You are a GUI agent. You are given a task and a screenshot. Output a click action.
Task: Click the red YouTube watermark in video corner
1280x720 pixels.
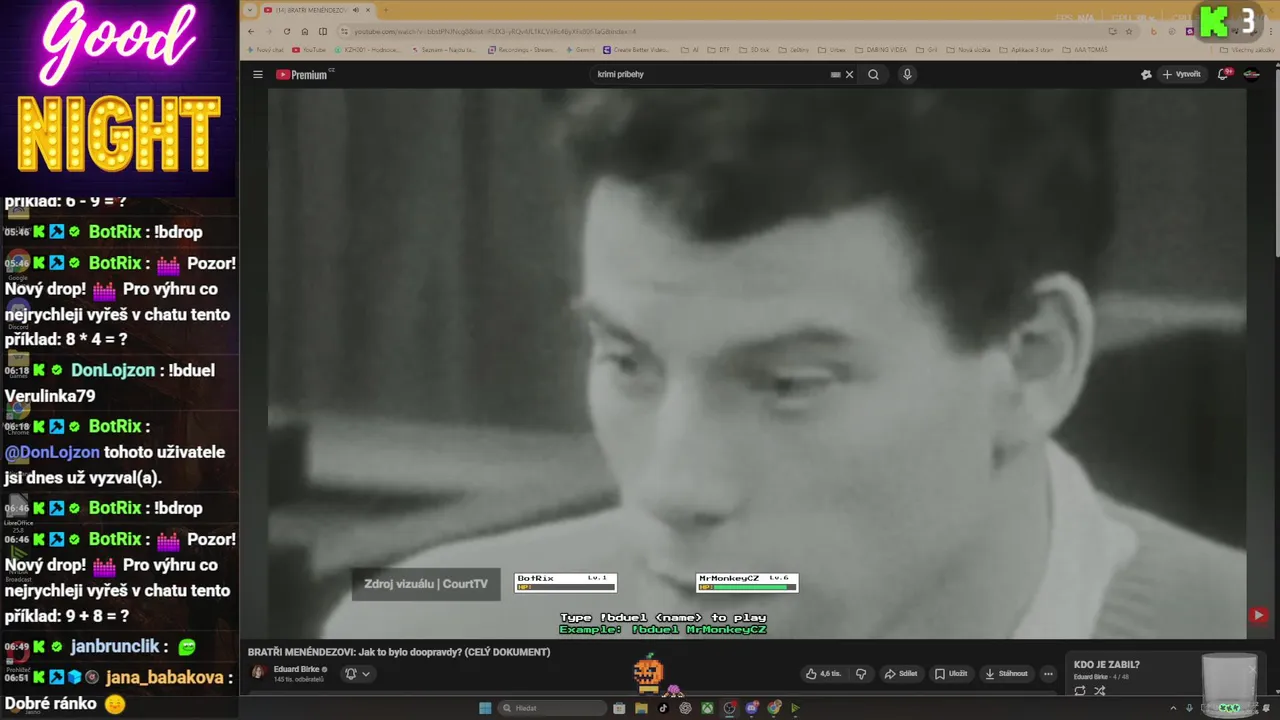[x=1258, y=616]
